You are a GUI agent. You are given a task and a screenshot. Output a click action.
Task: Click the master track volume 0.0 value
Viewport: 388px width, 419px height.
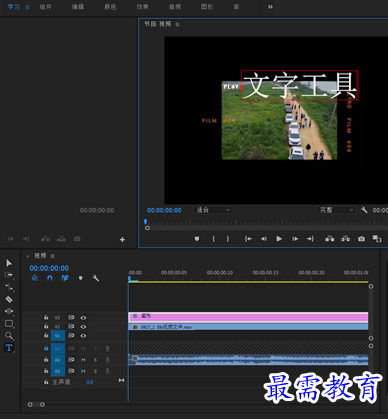tap(90, 382)
